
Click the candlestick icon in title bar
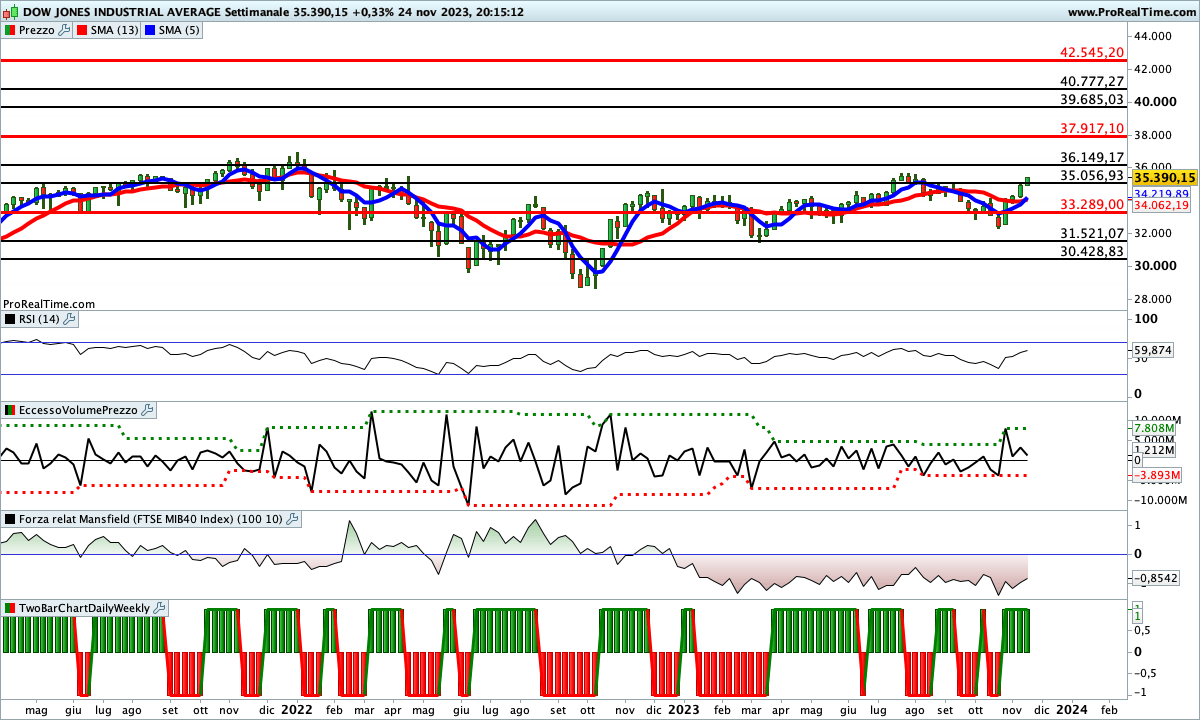coord(10,11)
